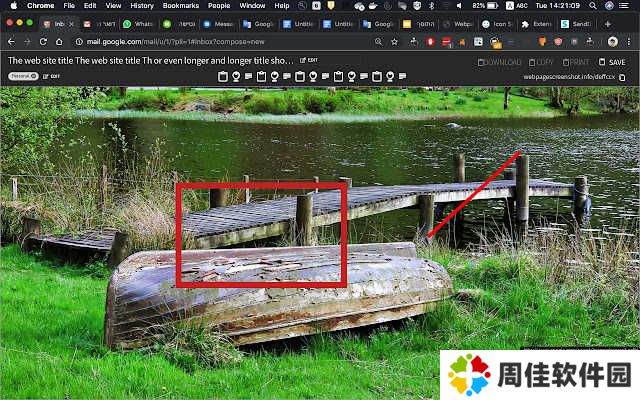The height and width of the screenshot is (400, 640).
Task: Click the COPY button beside DOWNLOAD
Action: 541,62
